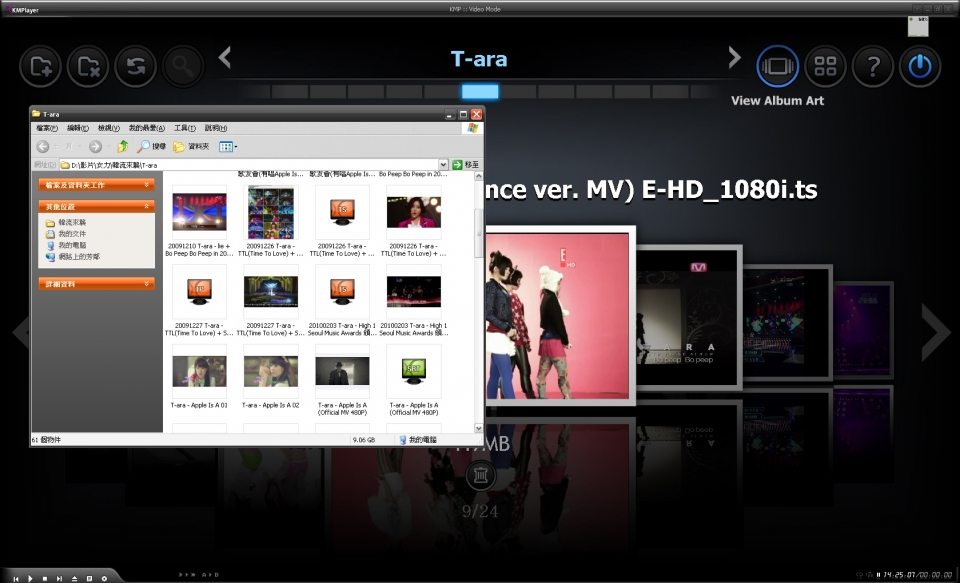Click the Explorer Back button
960x583 pixels.
pos(43,146)
